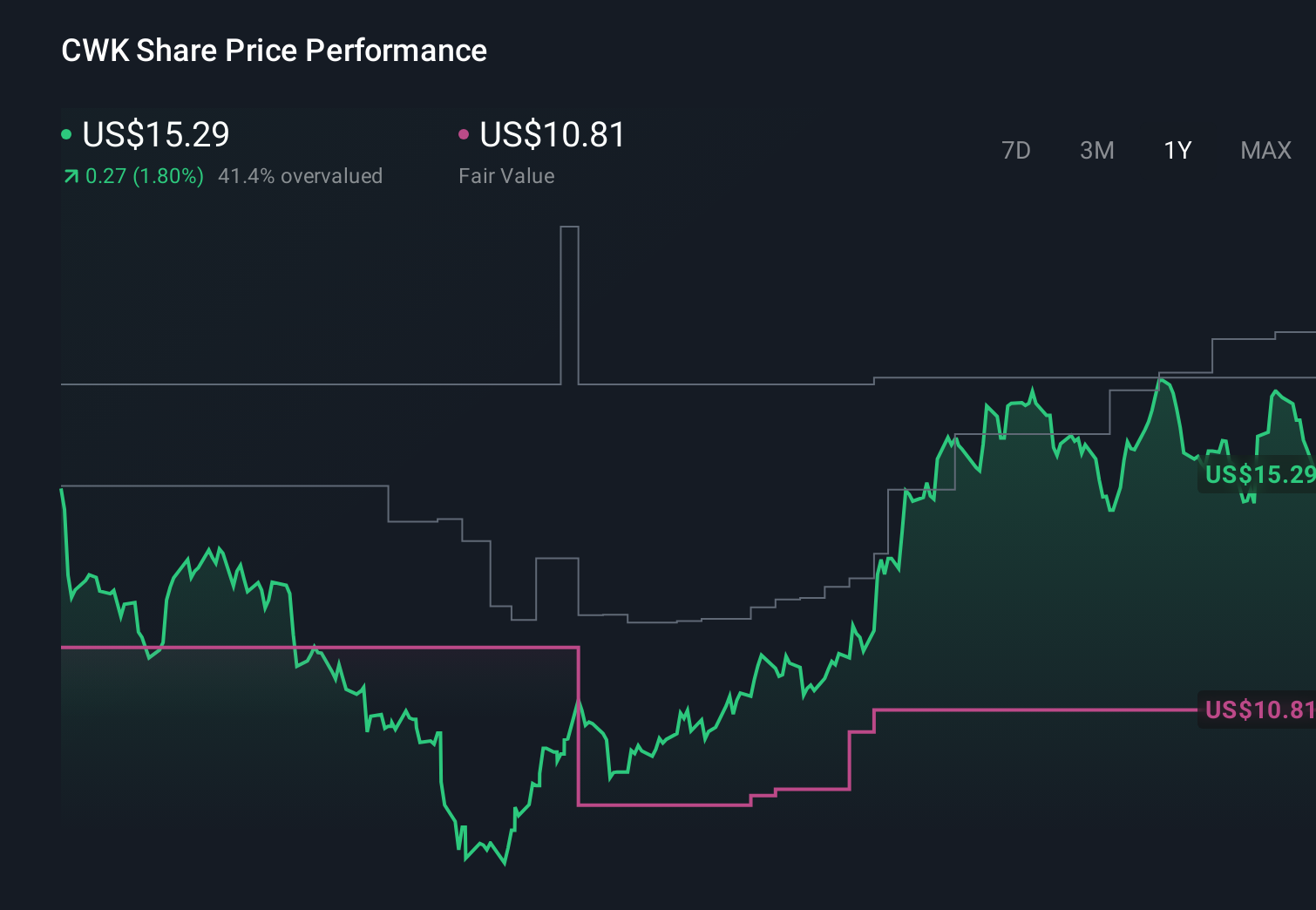Screen dimensions: 1316x910
Task: Click the US$15.29 price tag on the chart
Action: pyautogui.click(x=1258, y=476)
